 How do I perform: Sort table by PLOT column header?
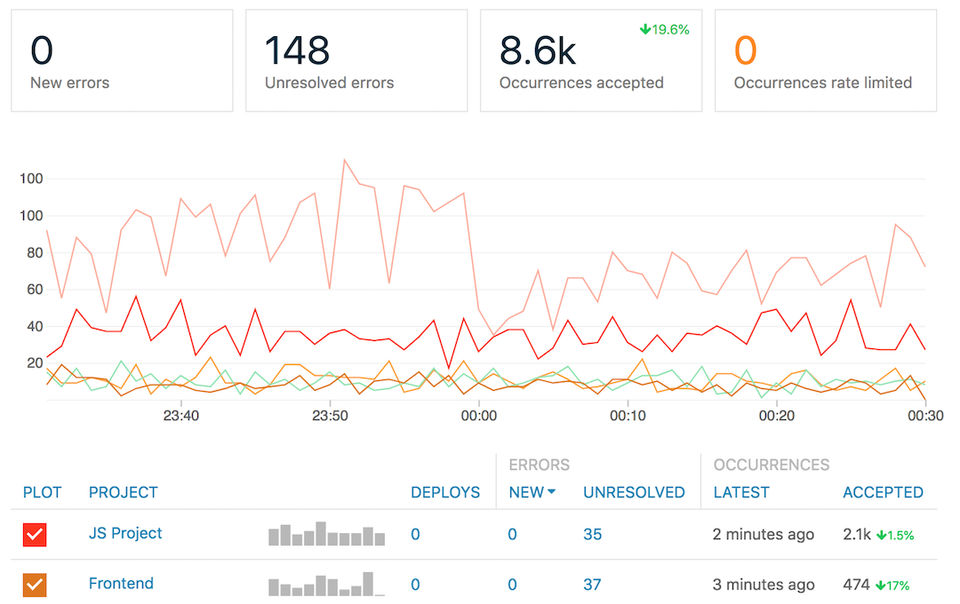(42, 492)
